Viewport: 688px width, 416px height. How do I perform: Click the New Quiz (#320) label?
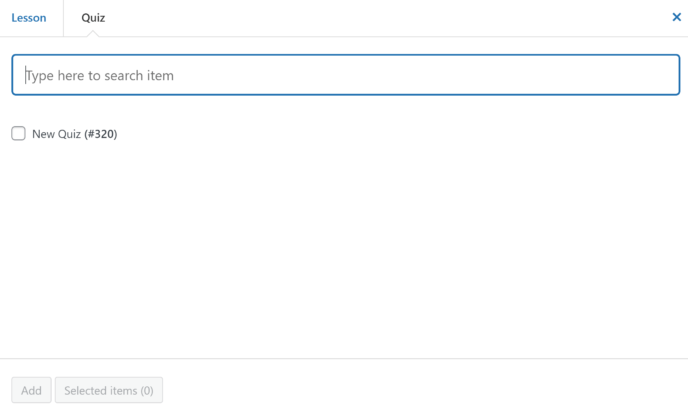pyautogui.click(x=75, y=134)
